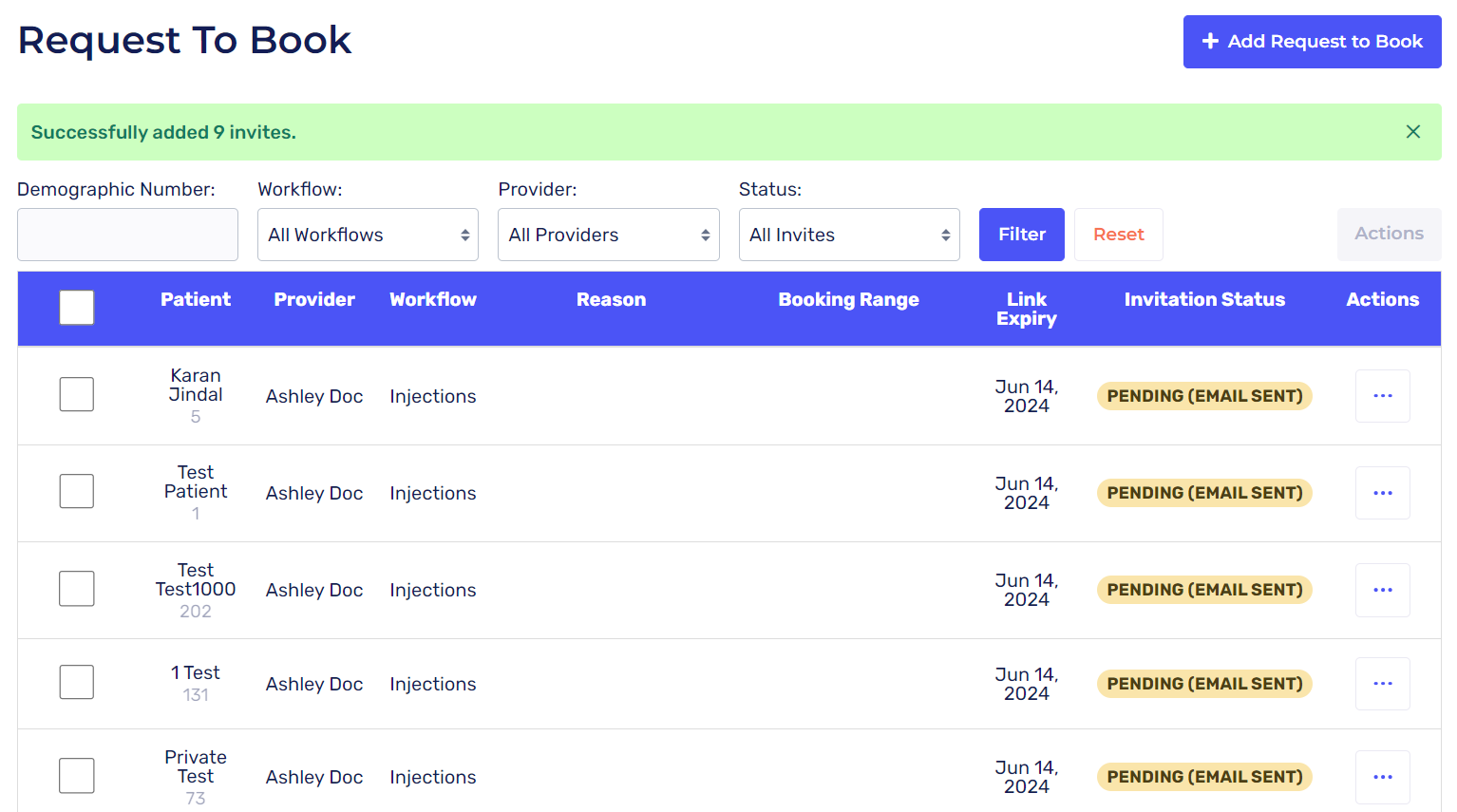This screenshot has height=812, width=1457.
Task: Expand the All Workflows dropdown
Action: pos(368,235)
